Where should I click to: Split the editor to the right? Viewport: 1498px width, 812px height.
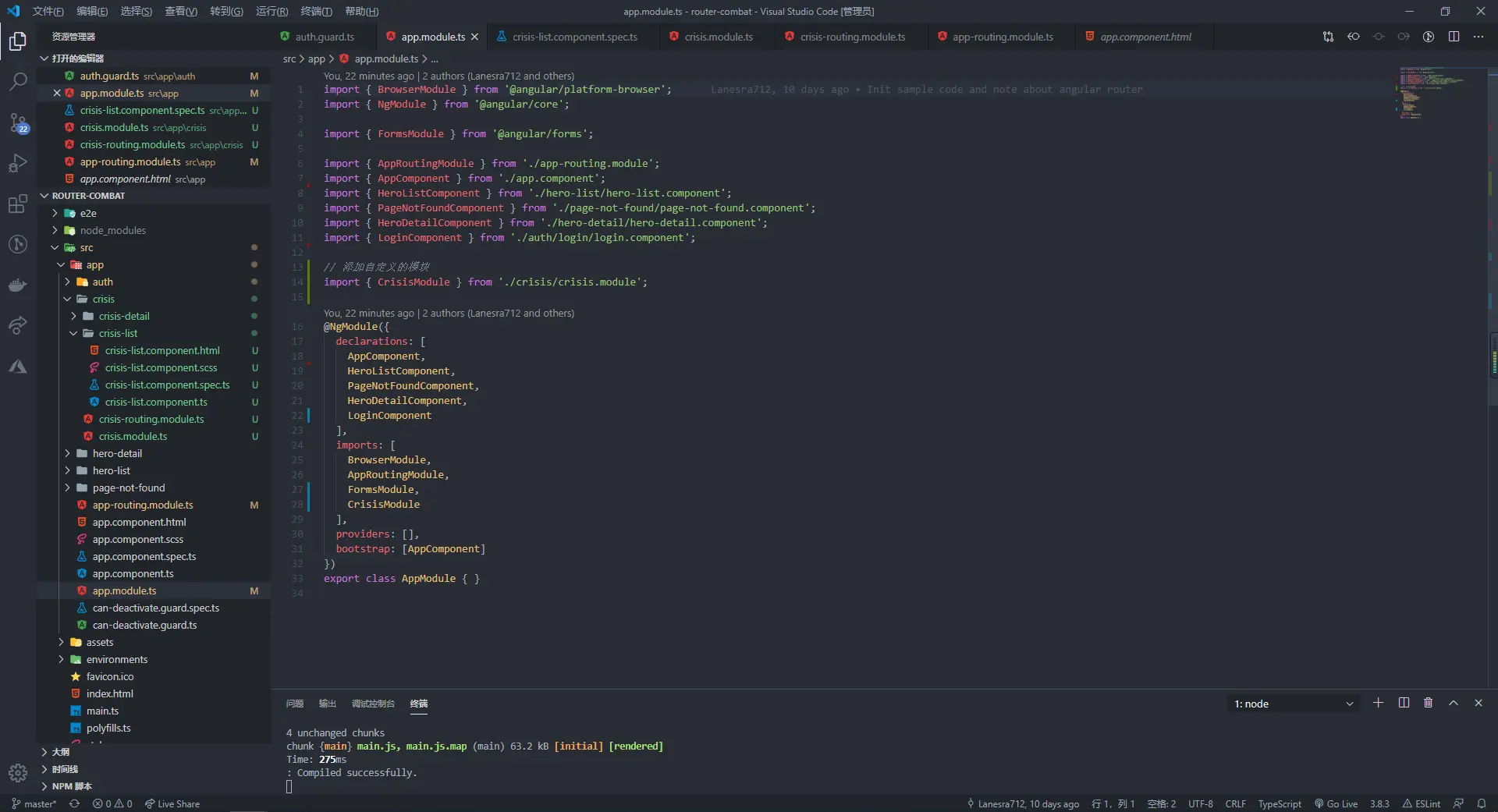1454,37
